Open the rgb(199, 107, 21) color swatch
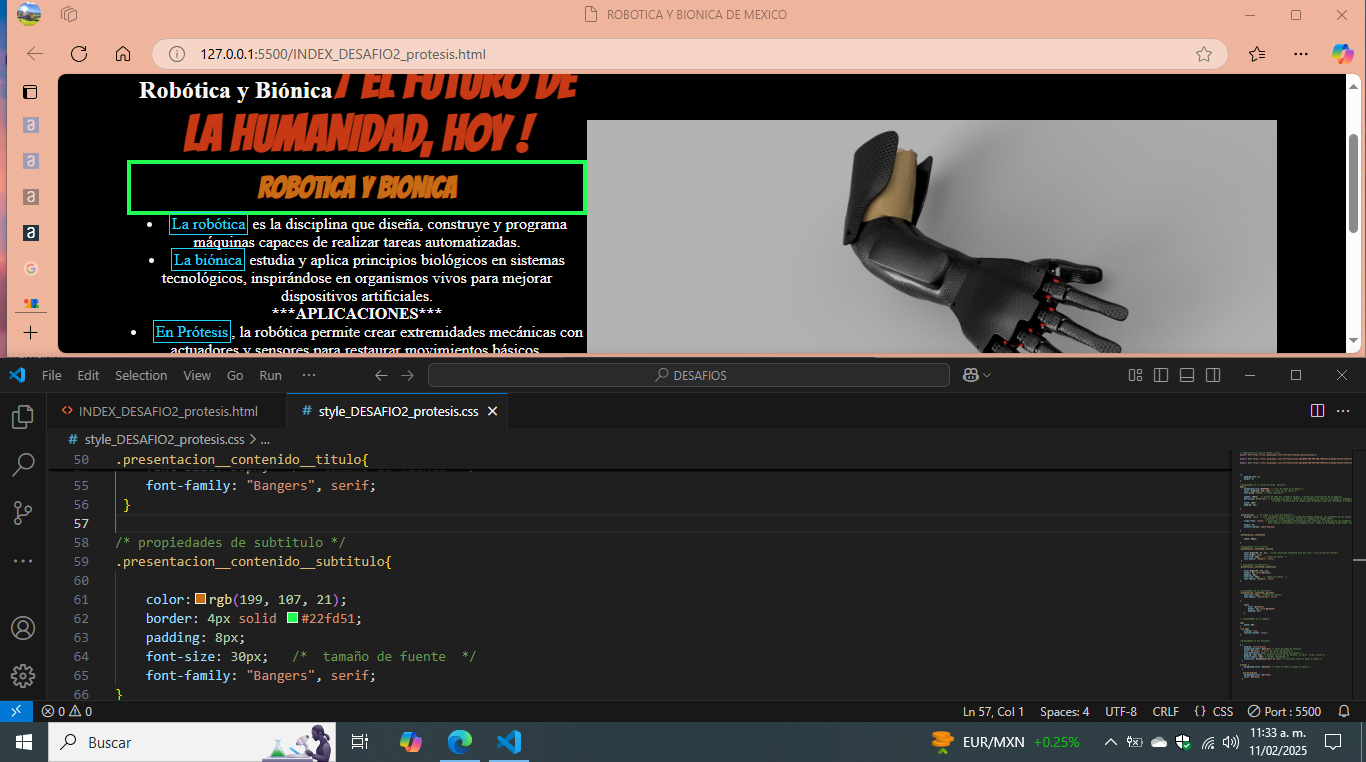The height and width of the screenshot is (762, 1366). pyautogui.click(x=200, y=599)
